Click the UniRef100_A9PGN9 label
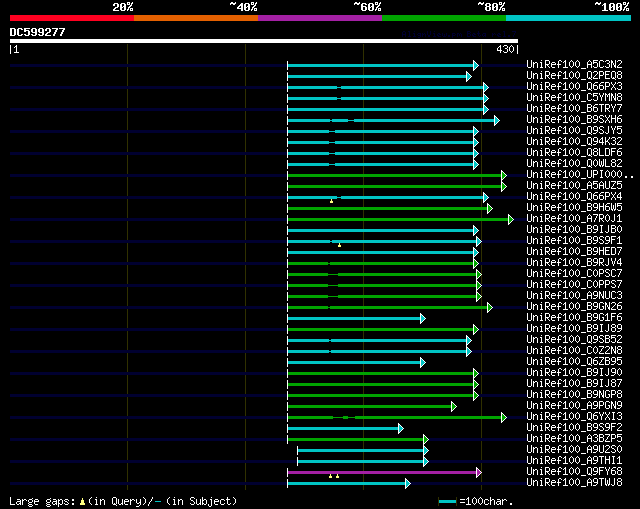Image resolution: width=640 pixels, height=509 pixels. click(x=574, y=406)
